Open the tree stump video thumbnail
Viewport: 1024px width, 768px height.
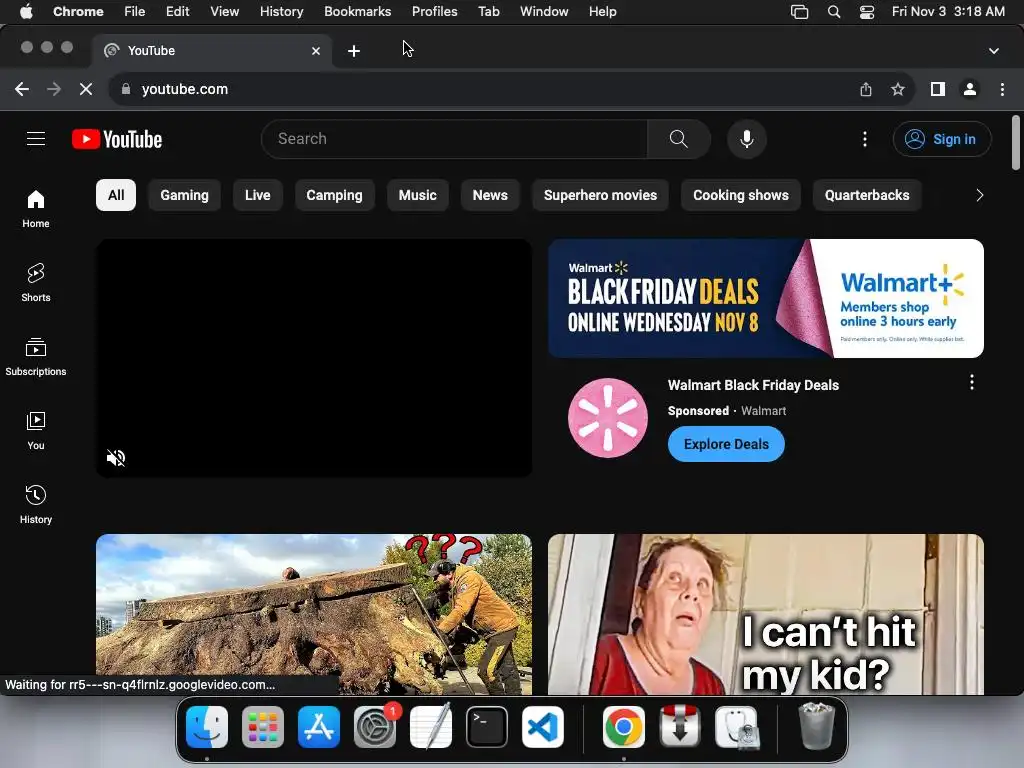pyautogui.click(x=314, y=614)
